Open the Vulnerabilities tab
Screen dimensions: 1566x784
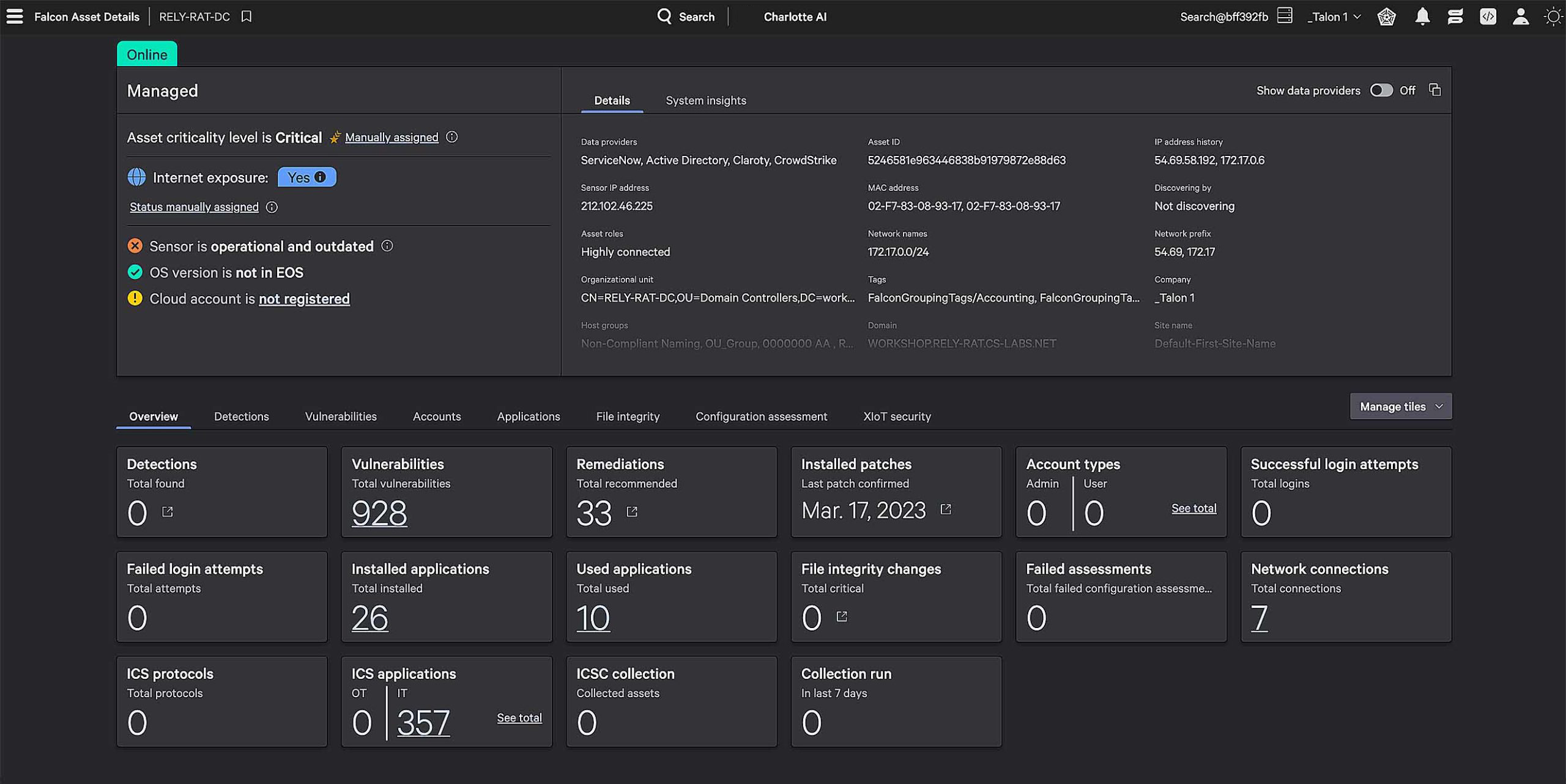[x=340, y=416]
